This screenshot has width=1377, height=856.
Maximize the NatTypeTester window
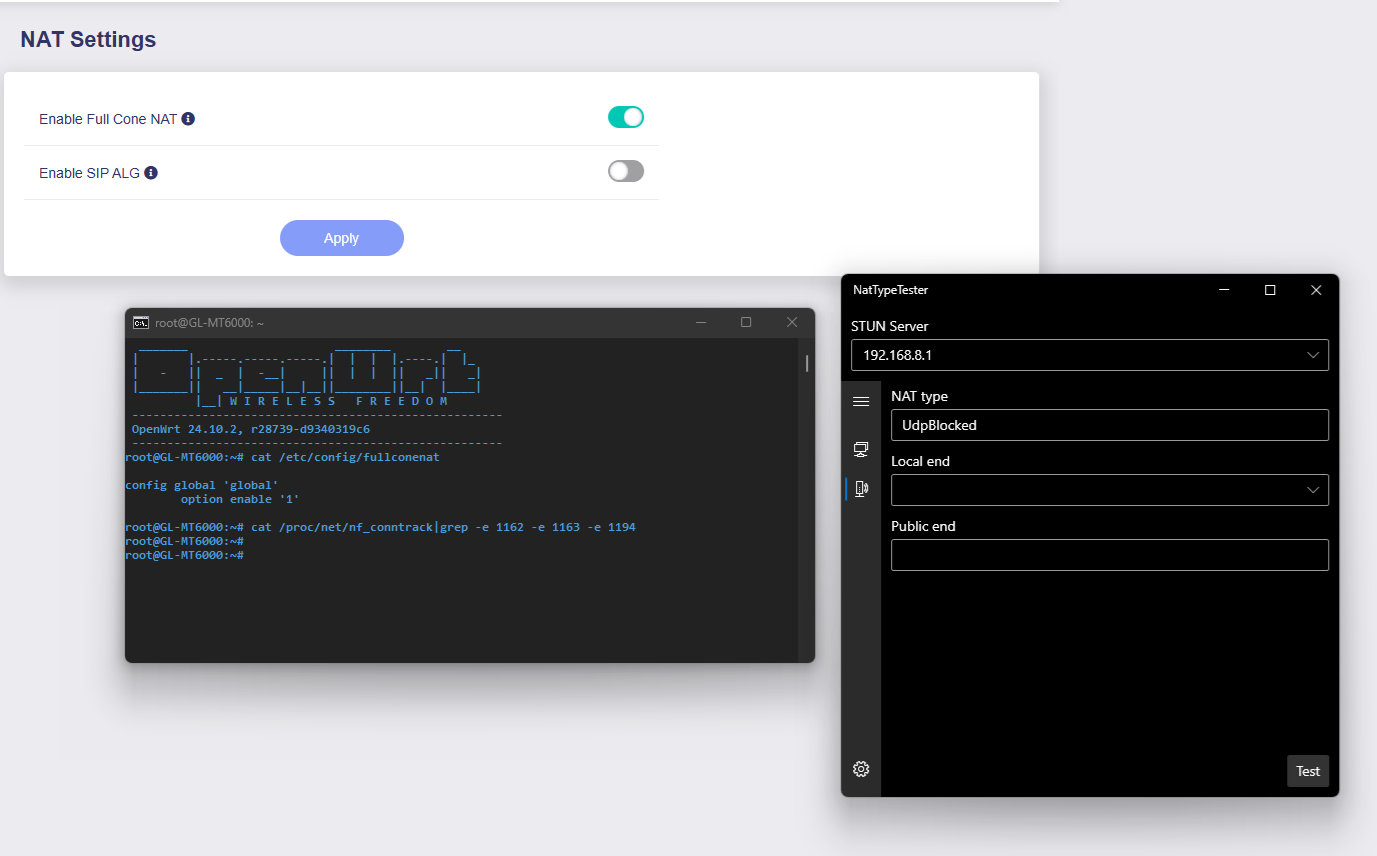click(x=1270, y=290)
